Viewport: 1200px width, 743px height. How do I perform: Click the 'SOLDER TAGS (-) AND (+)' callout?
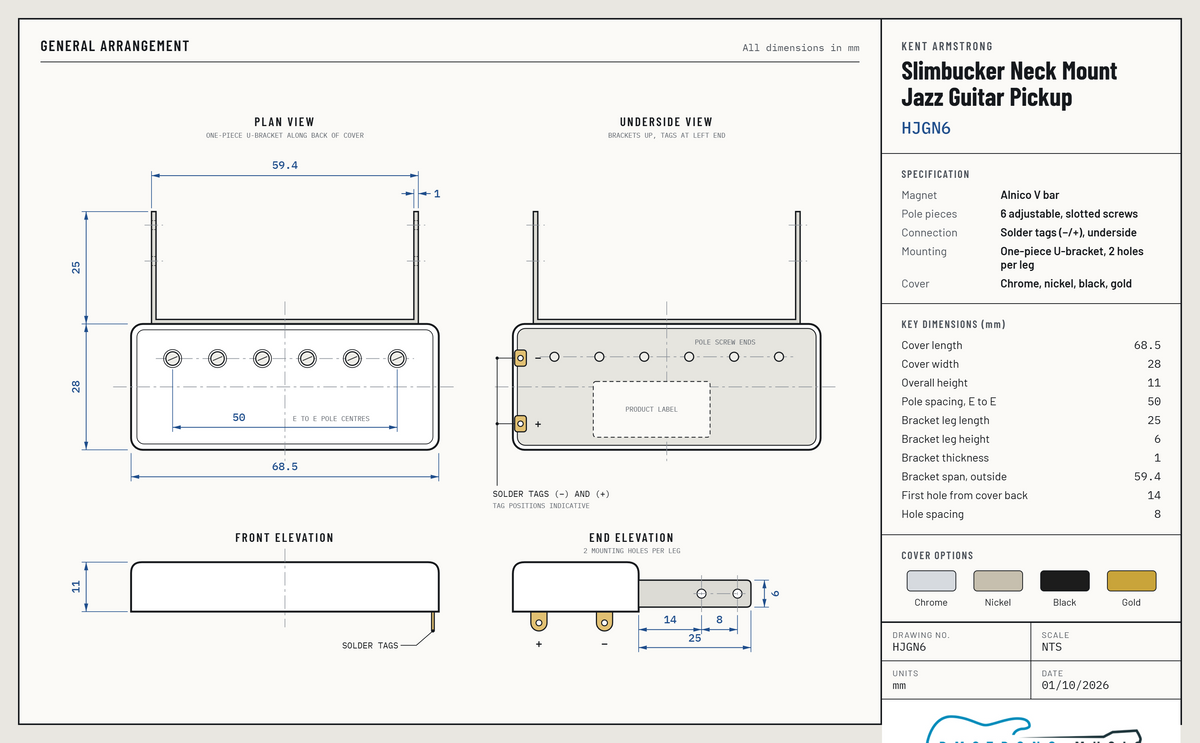point(551,494)
